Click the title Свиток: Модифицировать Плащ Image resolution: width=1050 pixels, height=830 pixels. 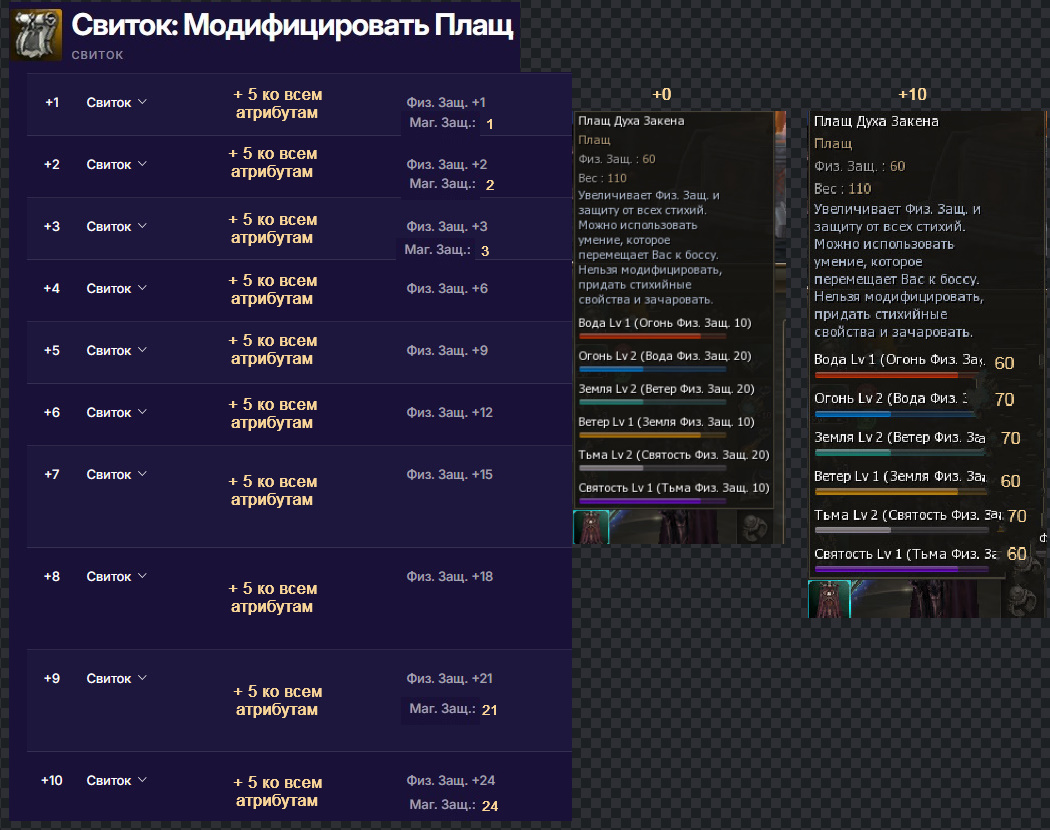click(292, 26)
